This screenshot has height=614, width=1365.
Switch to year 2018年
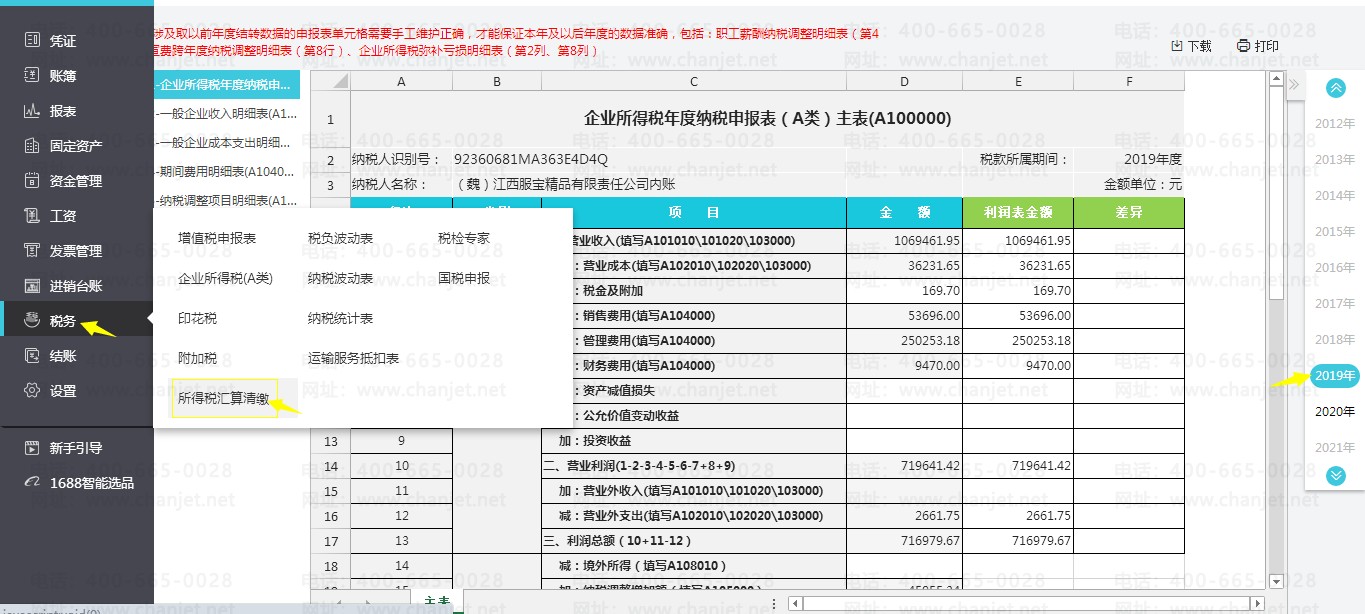click(1335, 340)
